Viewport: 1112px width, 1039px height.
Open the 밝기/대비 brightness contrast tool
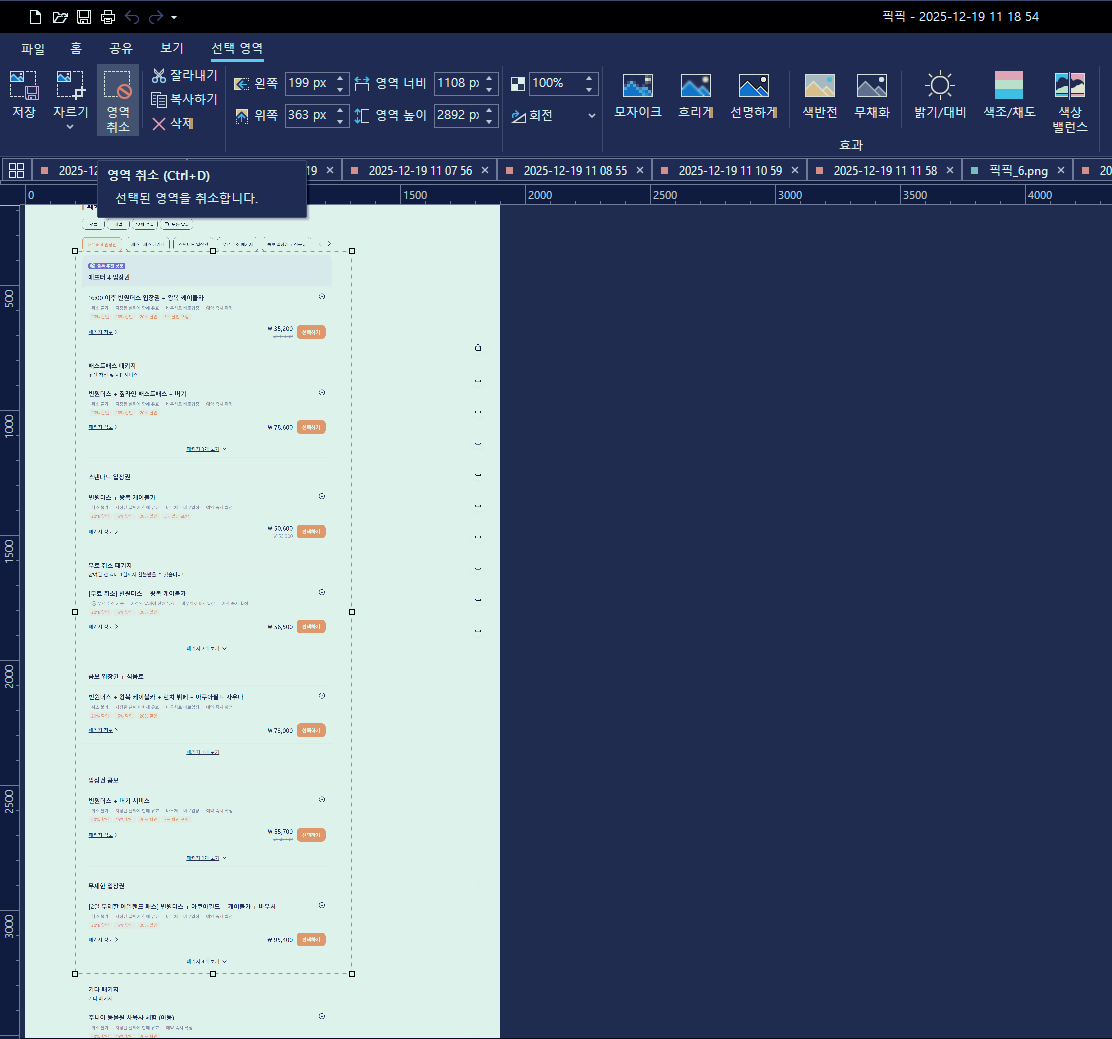tap(940, 95)
